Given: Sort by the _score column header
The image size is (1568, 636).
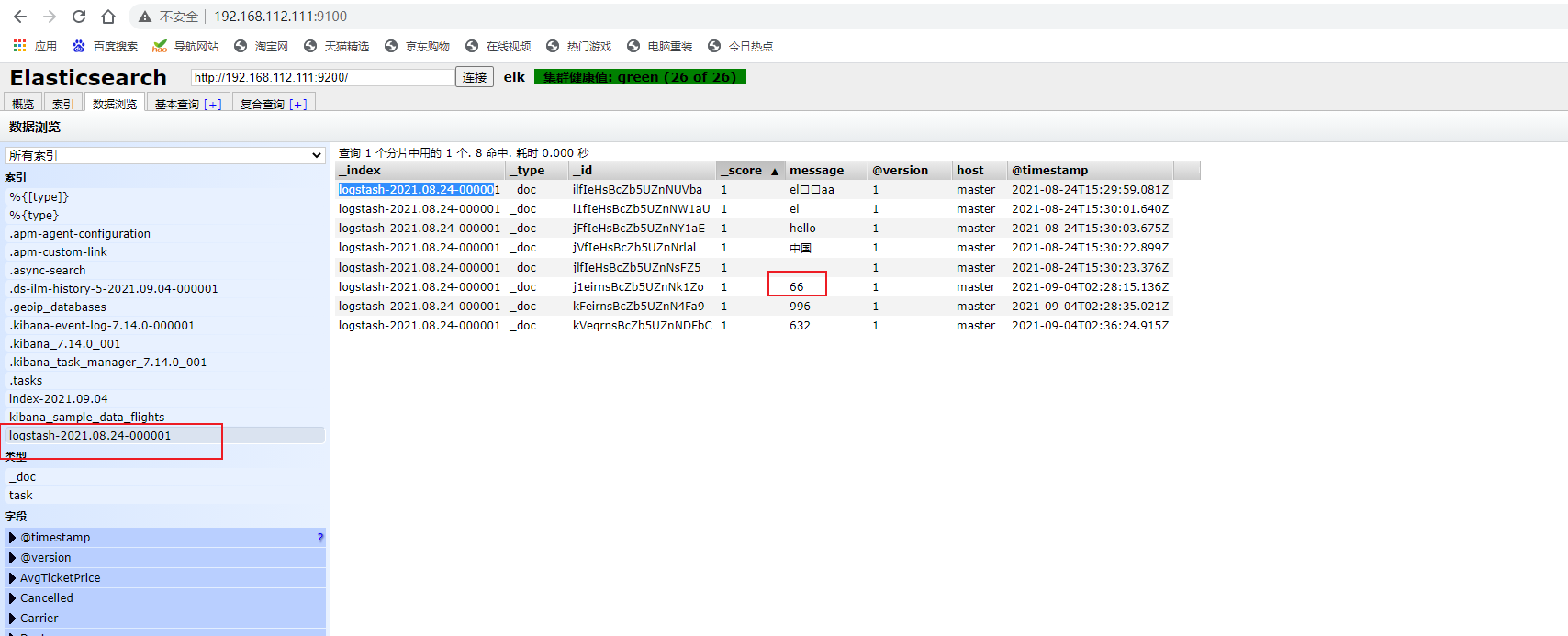Looking at the screenshot, I should [x=751, y=171].
